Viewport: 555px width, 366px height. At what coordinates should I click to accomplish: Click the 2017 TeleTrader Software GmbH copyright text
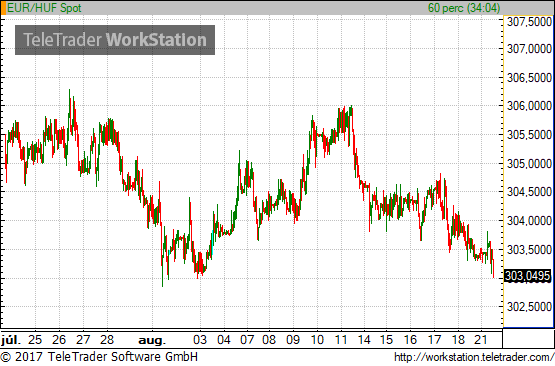pyautogui.click(x=99, y=357)
